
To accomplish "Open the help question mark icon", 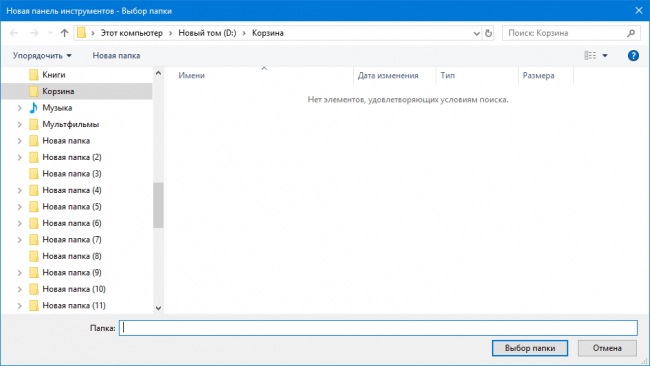I will tap(633, 56).
